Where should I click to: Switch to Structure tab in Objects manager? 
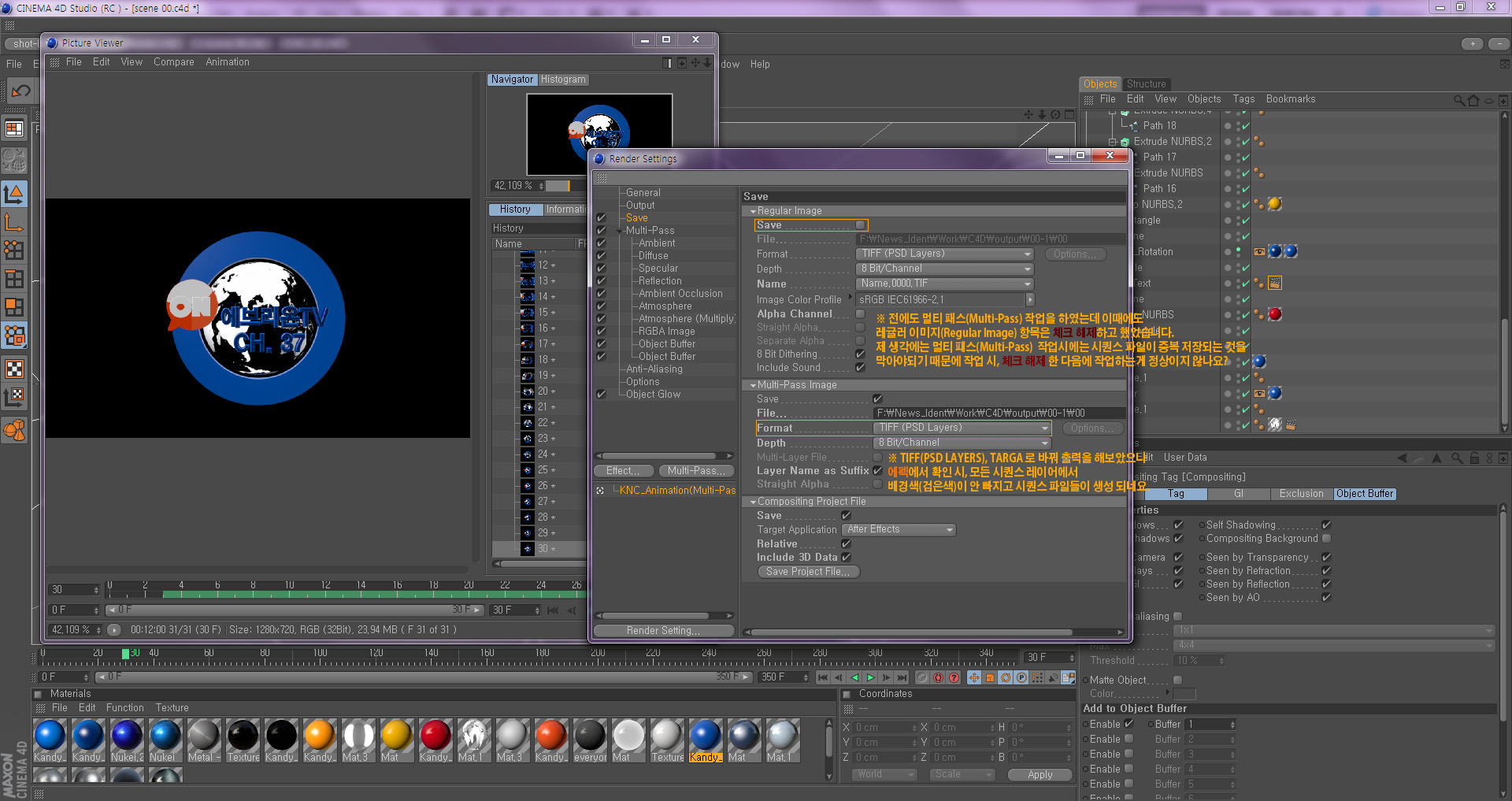tap(1146, 84)
